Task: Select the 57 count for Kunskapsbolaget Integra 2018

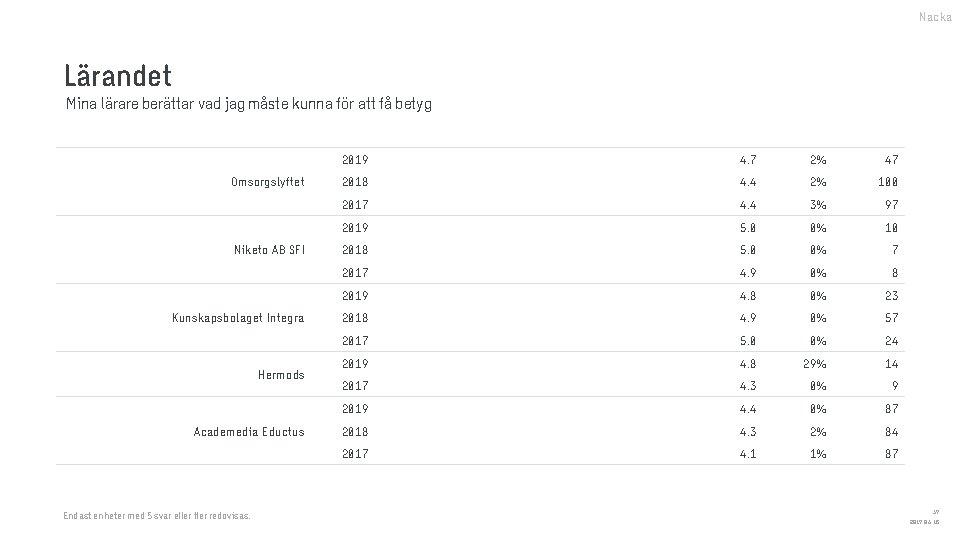Action: (891, 318)
